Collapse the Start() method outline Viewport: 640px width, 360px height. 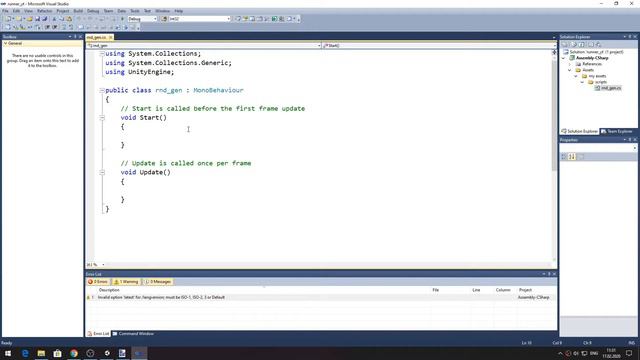[x=102, y=118]
